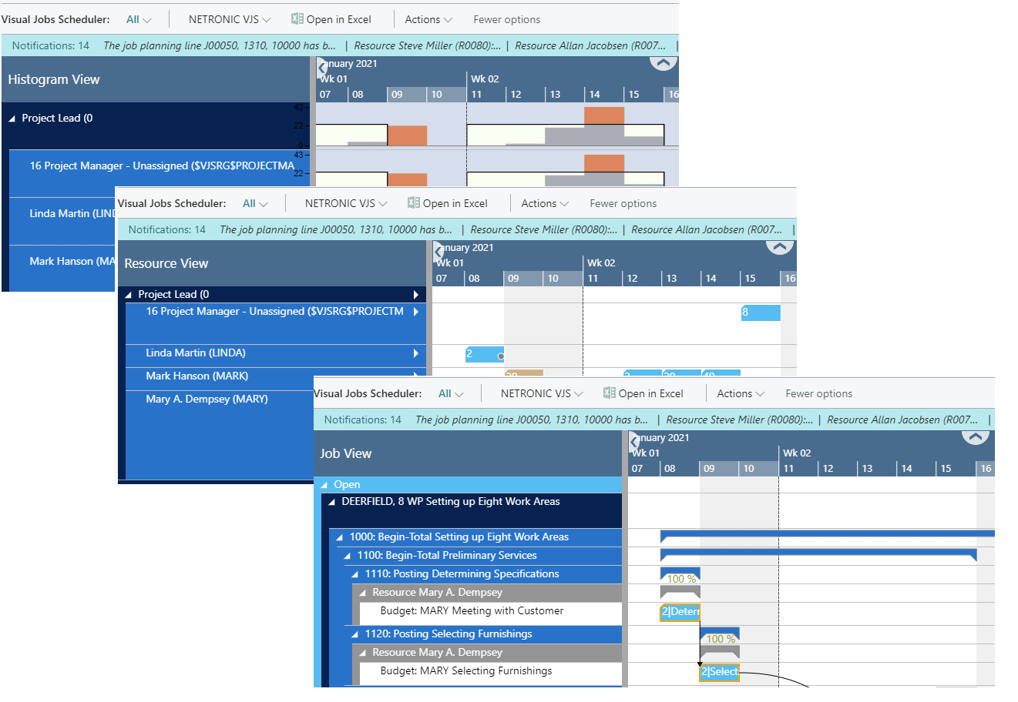Collapse the Open group in Job View
The width and height of the screenshot is (1018, 702).
coord(324,485)
